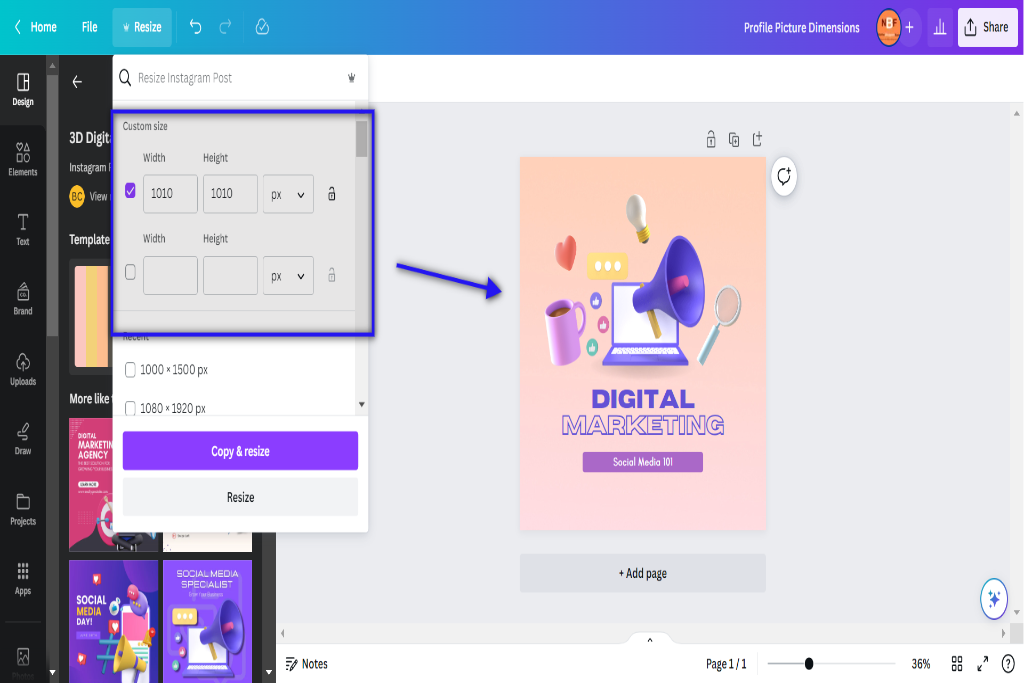1024x683 pixels.
Task: Click the undo arrow icon
Action: pos(195,27)
